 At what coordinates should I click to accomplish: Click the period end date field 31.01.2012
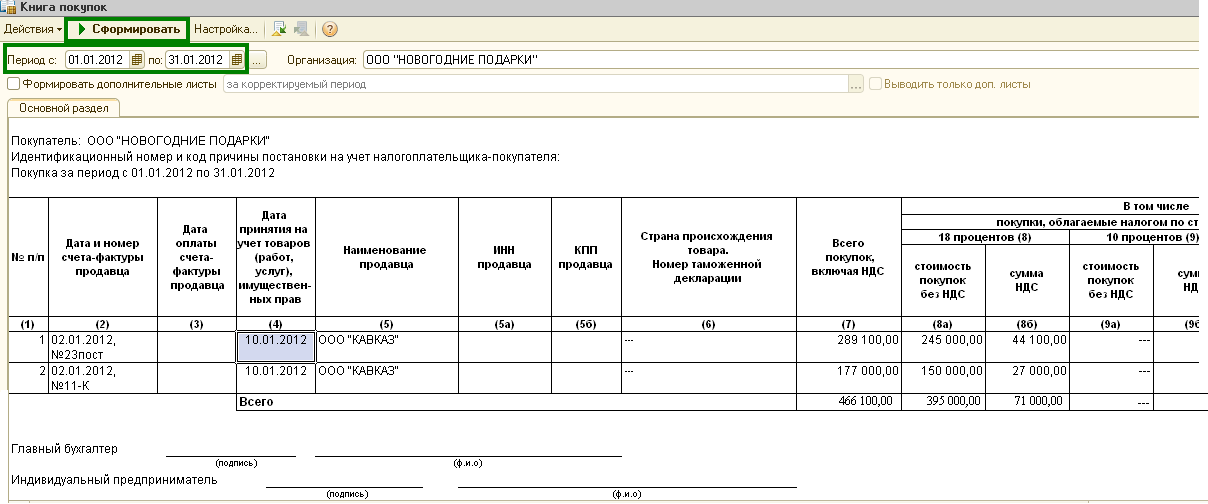(197, 60)
